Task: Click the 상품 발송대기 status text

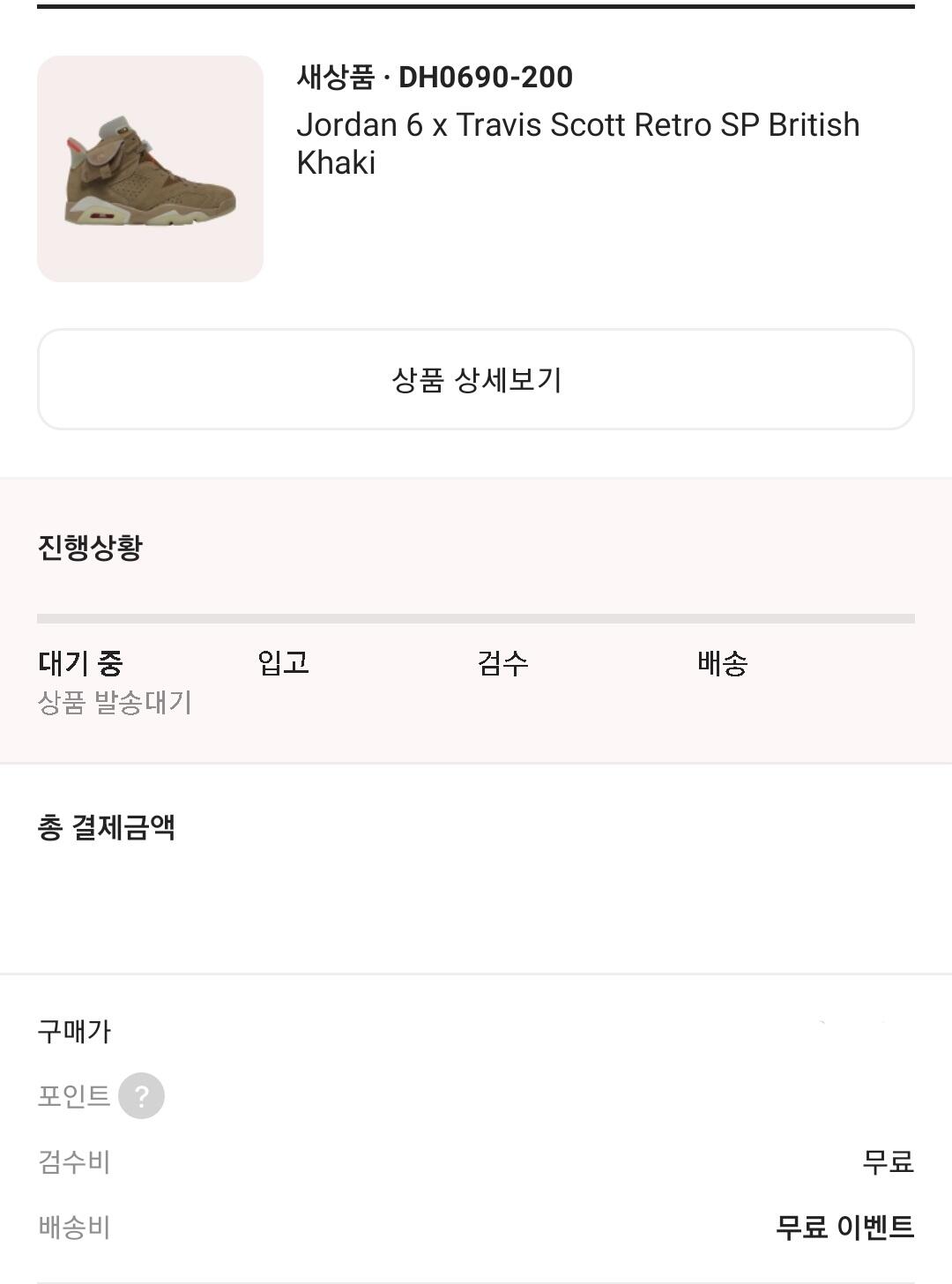Action: 115,703
